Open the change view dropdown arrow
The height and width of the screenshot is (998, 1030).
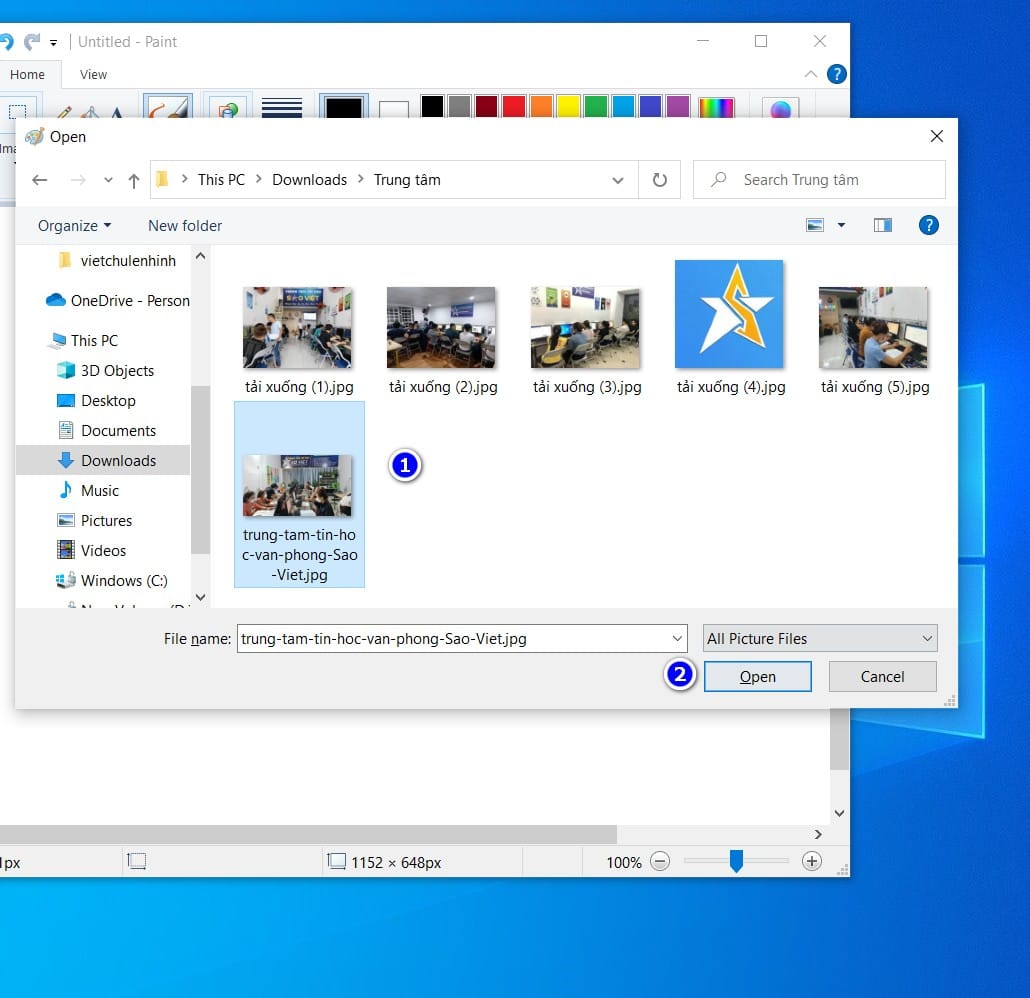coord(841,225)
